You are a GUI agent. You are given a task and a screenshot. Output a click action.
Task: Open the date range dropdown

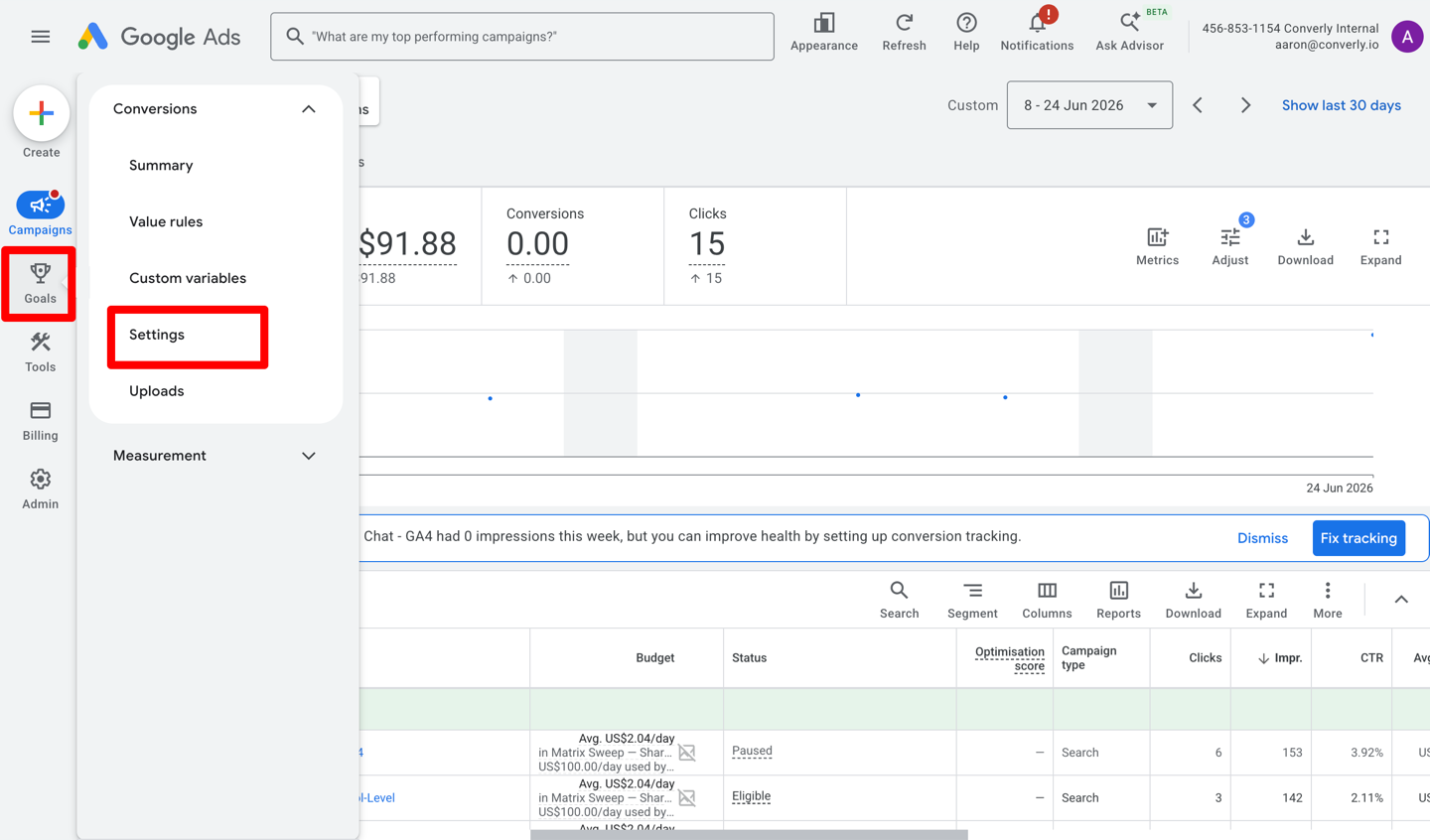[x=1089, y=105]
